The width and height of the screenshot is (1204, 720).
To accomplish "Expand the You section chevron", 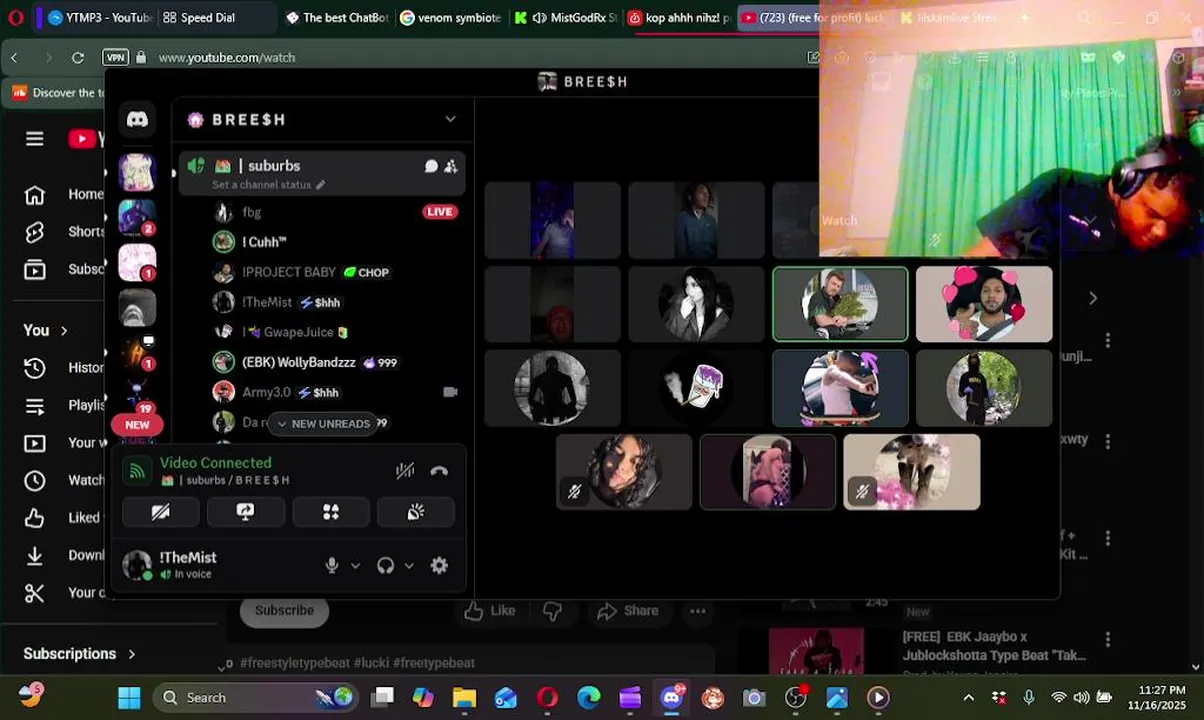I will click(x=64, y=331).
